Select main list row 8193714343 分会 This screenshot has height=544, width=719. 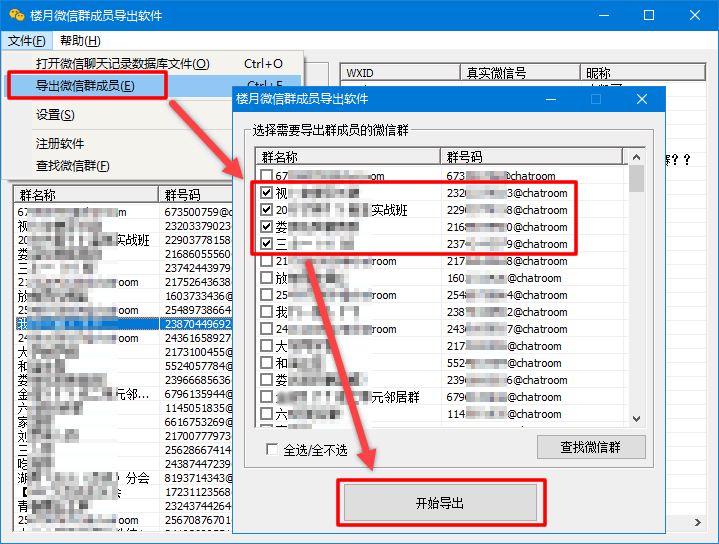point(124,478)
